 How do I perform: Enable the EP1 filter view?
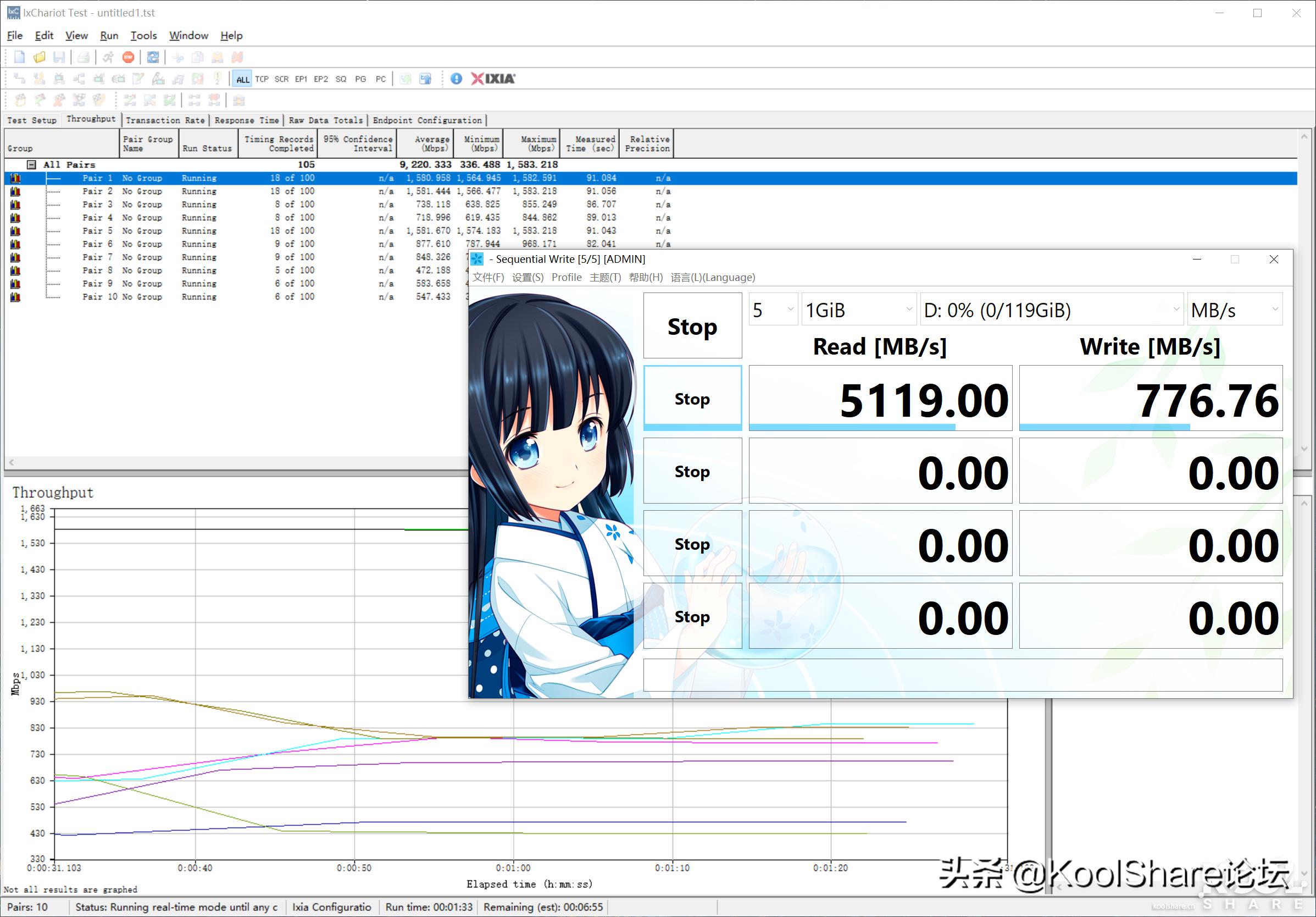(x=302, y=79)
